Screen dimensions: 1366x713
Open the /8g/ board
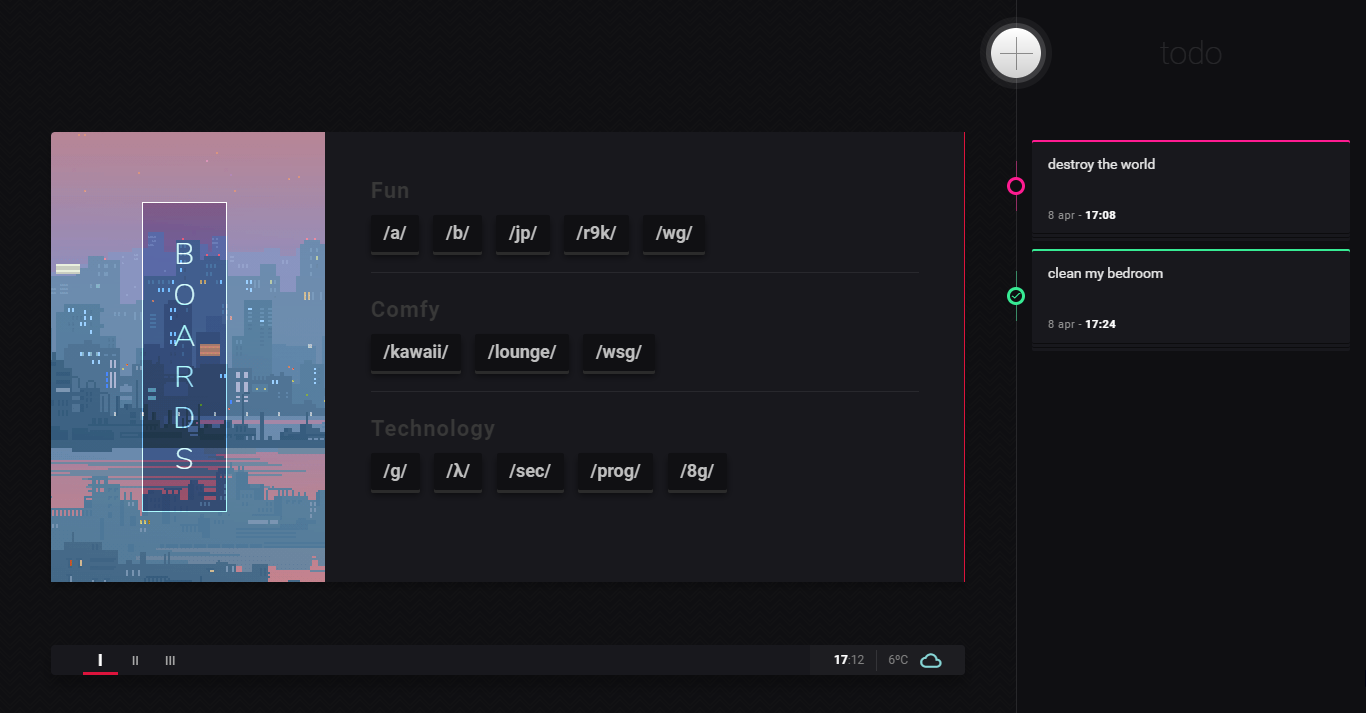[x=697, y=472]
